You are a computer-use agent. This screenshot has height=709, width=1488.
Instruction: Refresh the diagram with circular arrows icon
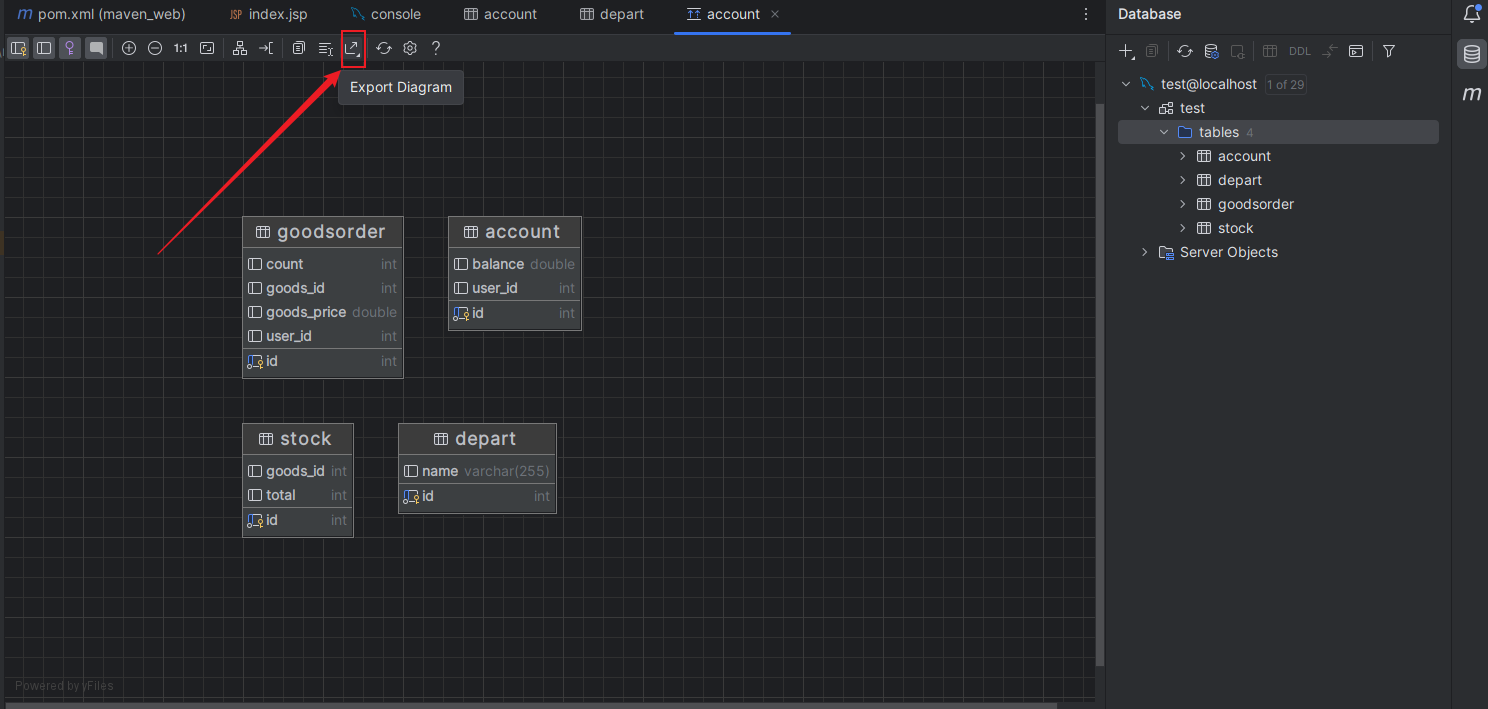[384, 48]
